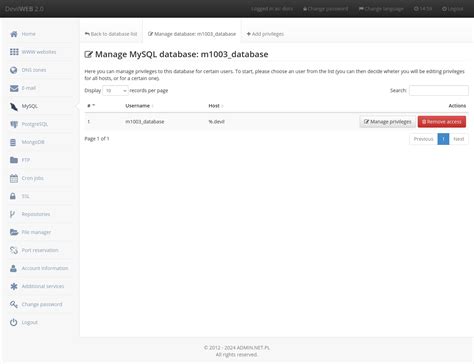The image size is (474, 364).
Task: Sort table by # column
Action: [91, 106]
